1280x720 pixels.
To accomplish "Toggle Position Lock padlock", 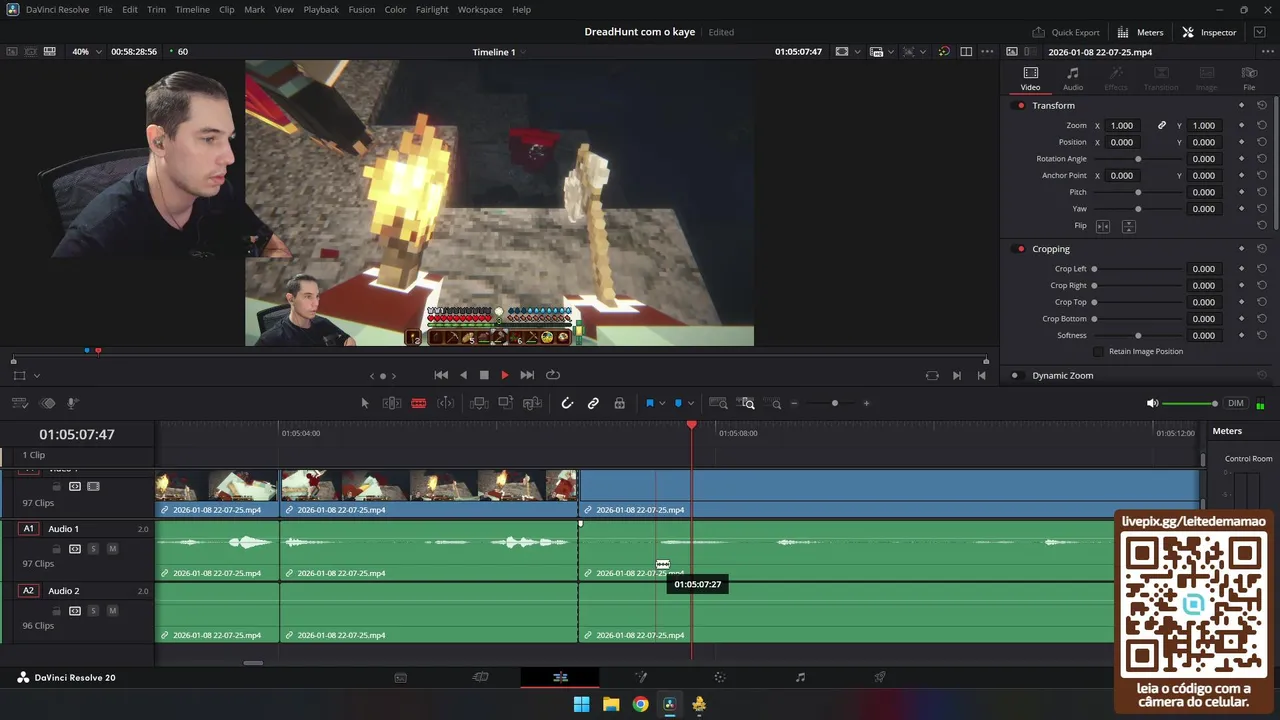I will click(619, 403).
